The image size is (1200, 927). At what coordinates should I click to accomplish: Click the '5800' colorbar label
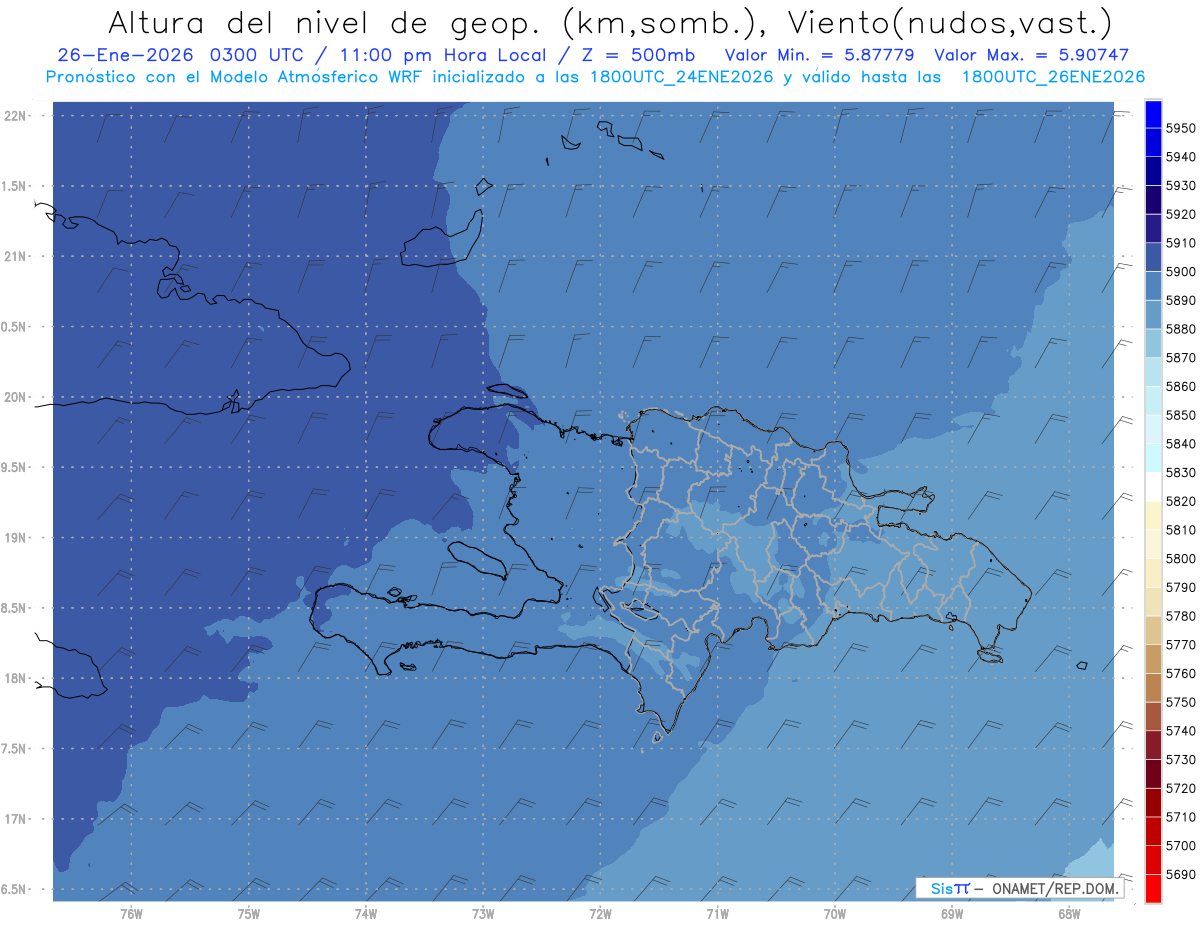pos(1181,558)
